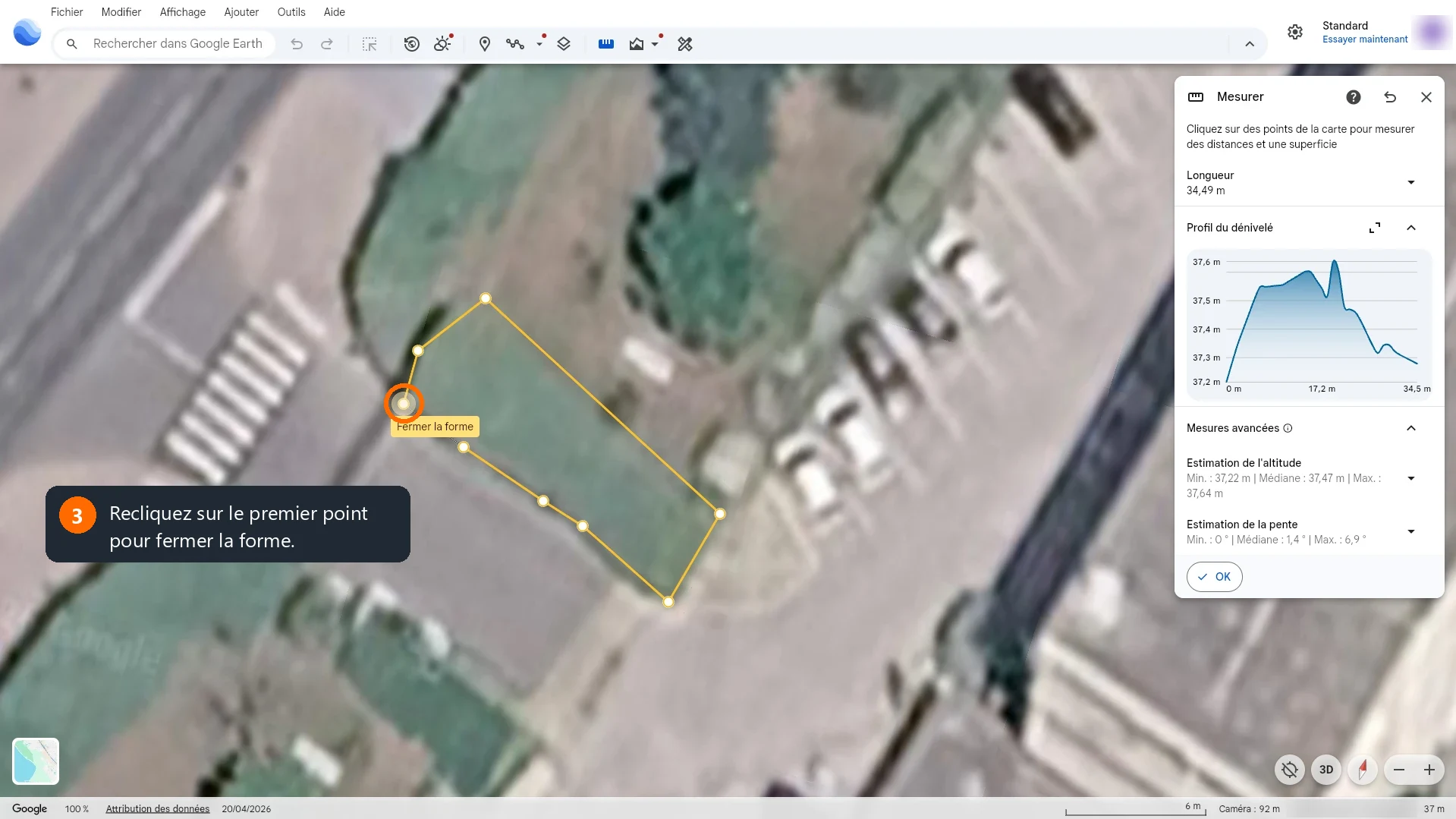Open historical imagery clock icon
This screenshot has width=1456, height=819.
411,44
